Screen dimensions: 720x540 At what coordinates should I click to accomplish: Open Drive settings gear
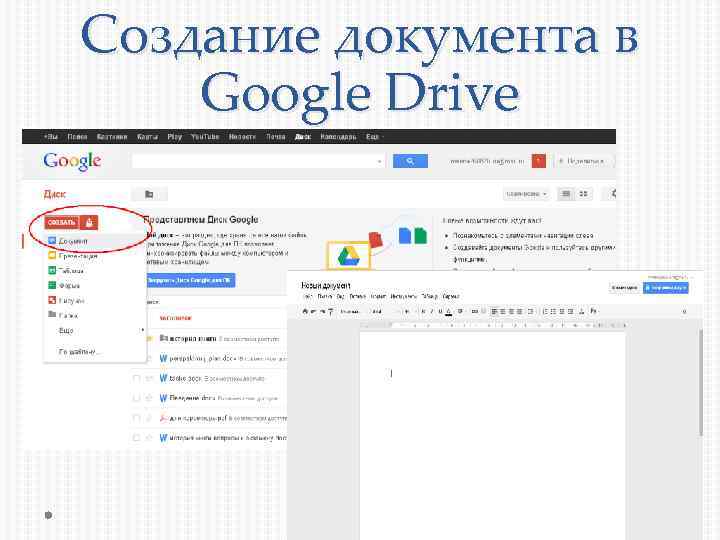(x=612, y=194)
